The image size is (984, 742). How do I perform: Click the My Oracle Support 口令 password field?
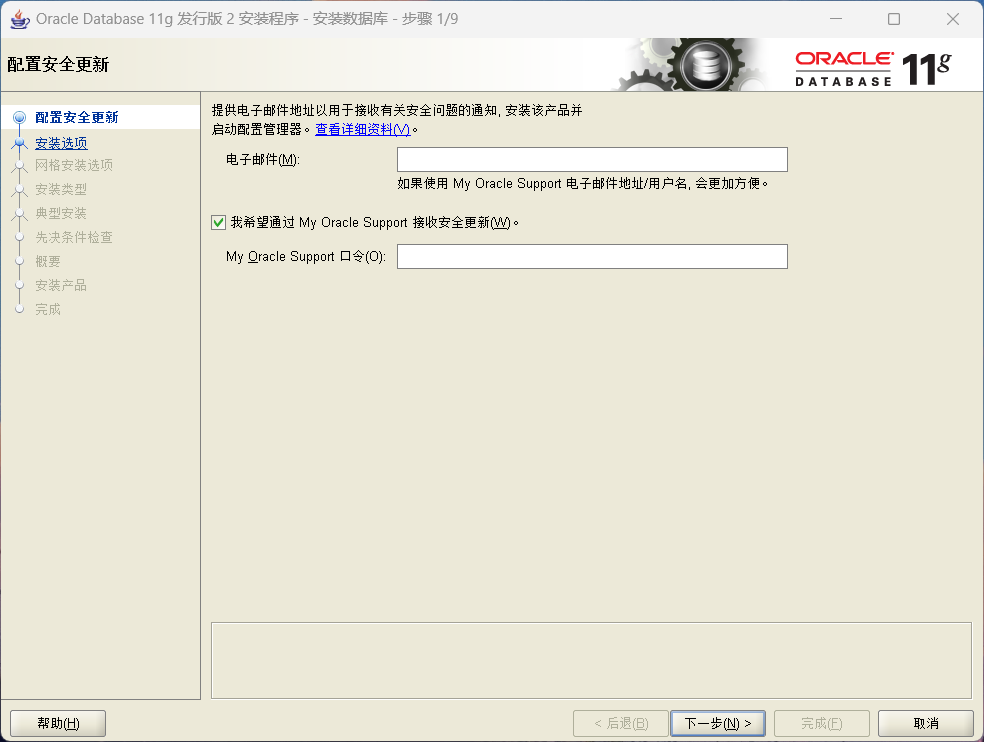click(x=591, y=256)
